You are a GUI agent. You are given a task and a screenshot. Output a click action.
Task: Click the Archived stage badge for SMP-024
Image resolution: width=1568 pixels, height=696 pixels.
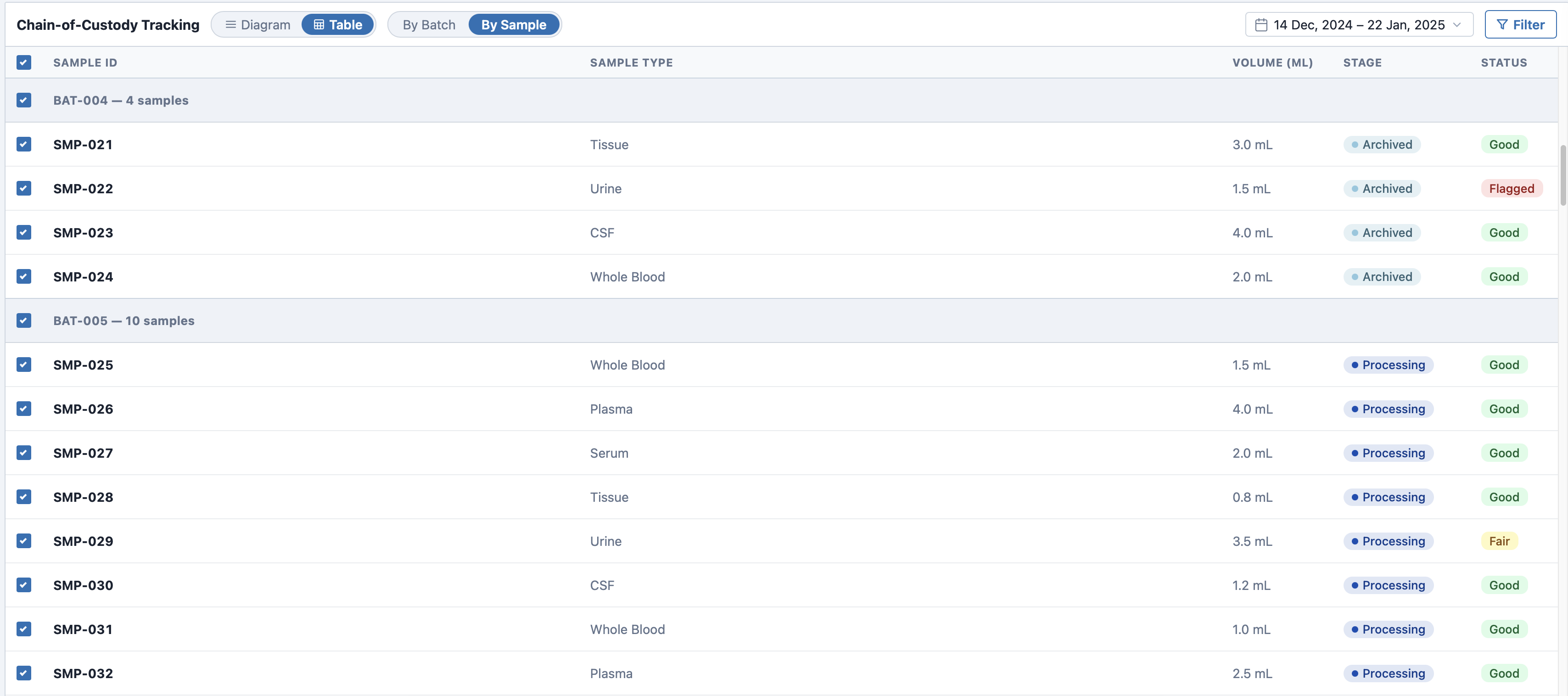pos(1382,276)
